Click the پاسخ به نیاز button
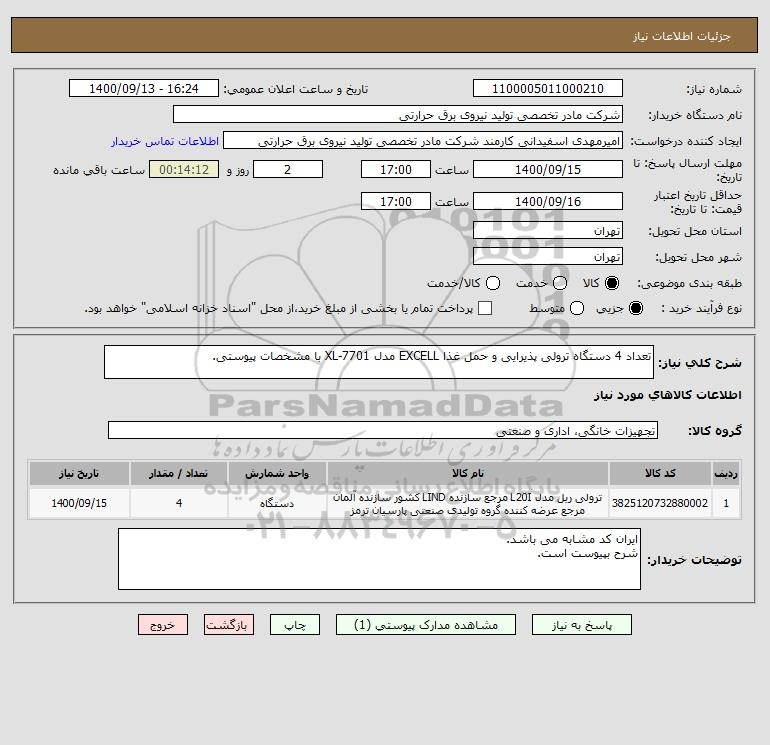This screenshot has width=770, height=745. 582,625
